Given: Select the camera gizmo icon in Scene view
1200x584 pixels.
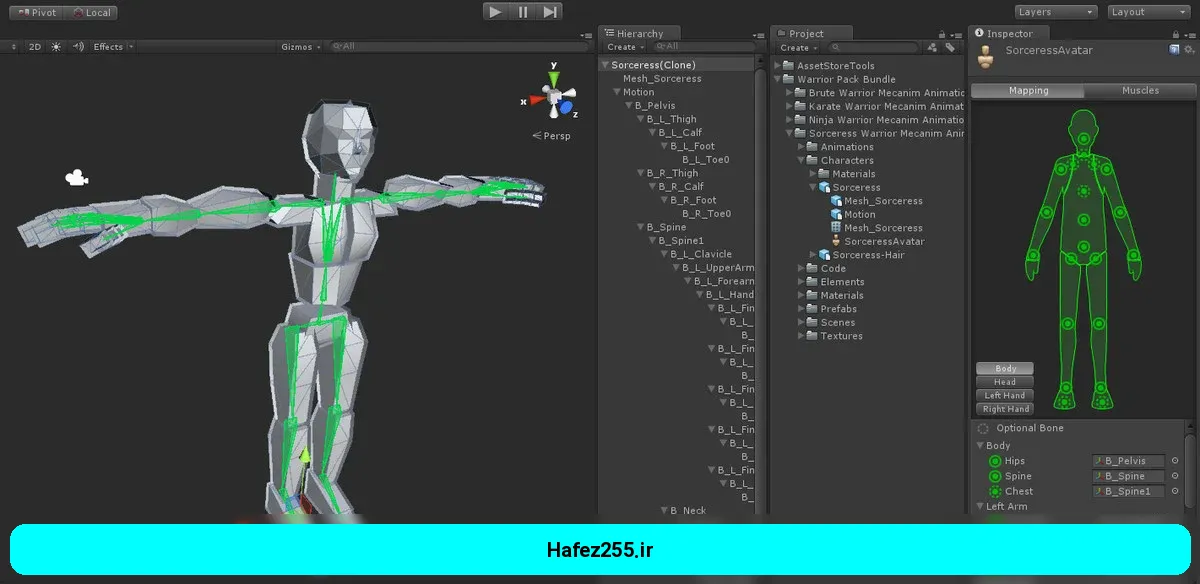Looking at the screenshot, I should pos(76,178).
